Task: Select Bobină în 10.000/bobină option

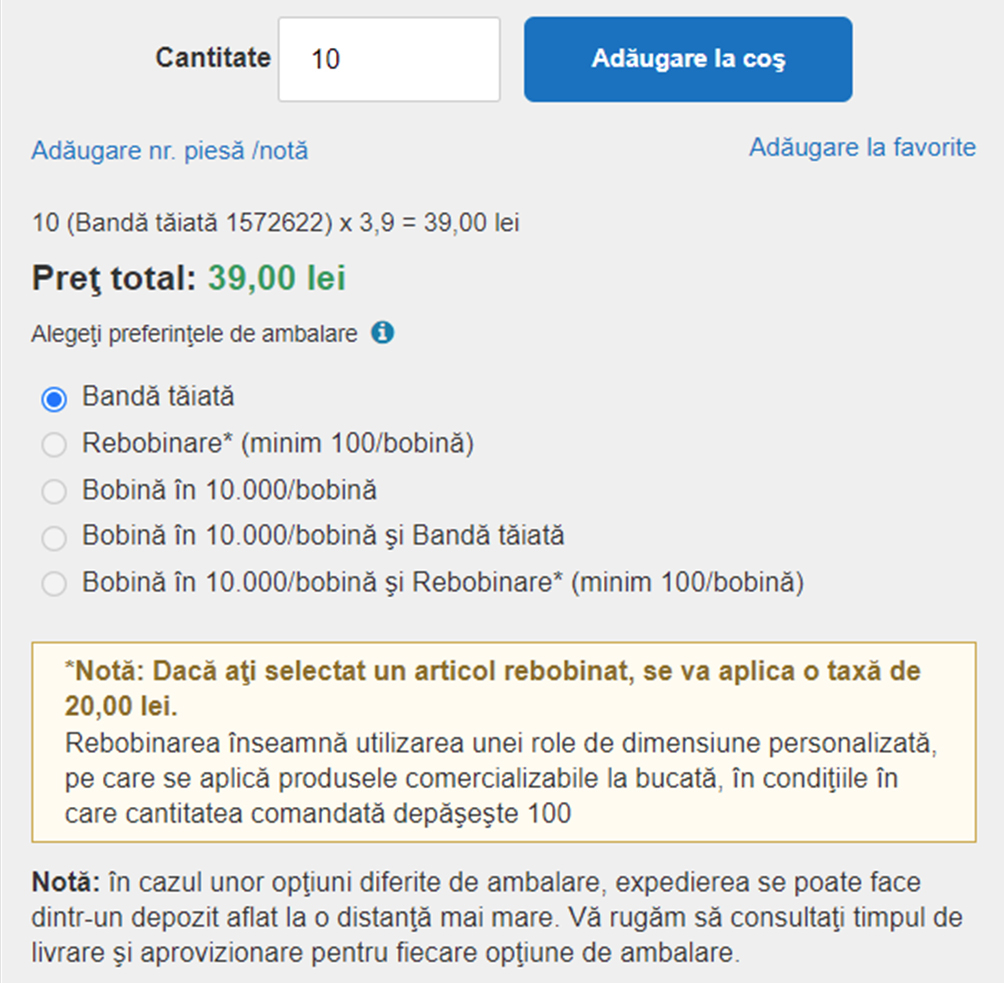Action: click(54, 492)
